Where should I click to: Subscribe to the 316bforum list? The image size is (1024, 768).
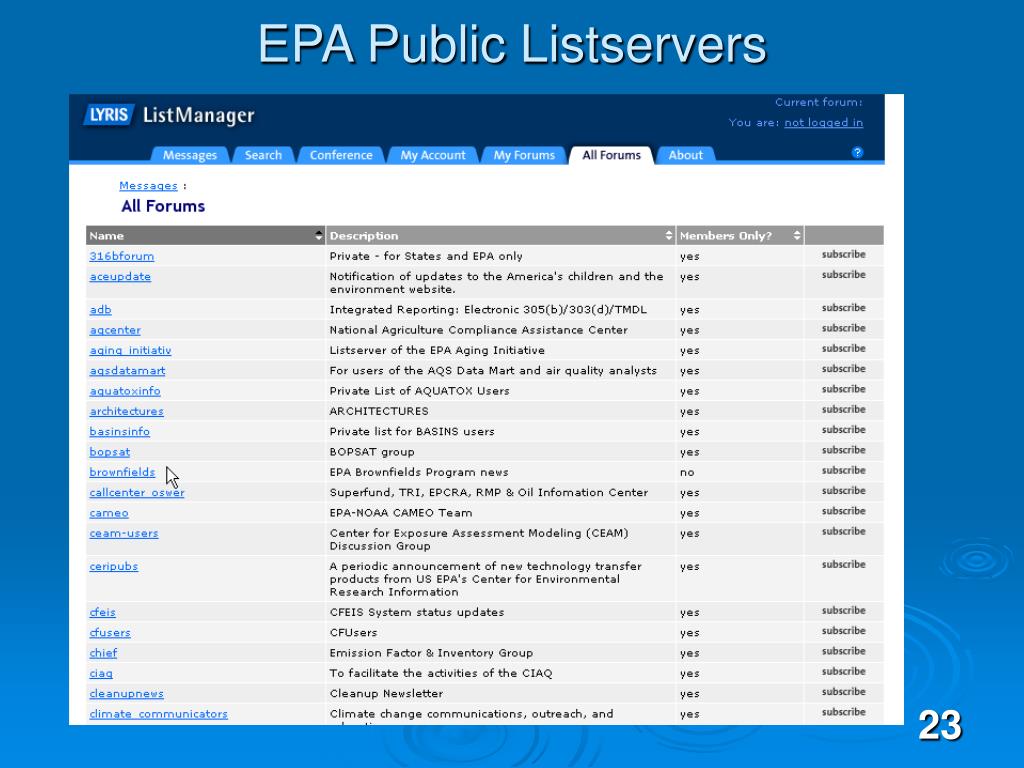(x=844, y=255)
